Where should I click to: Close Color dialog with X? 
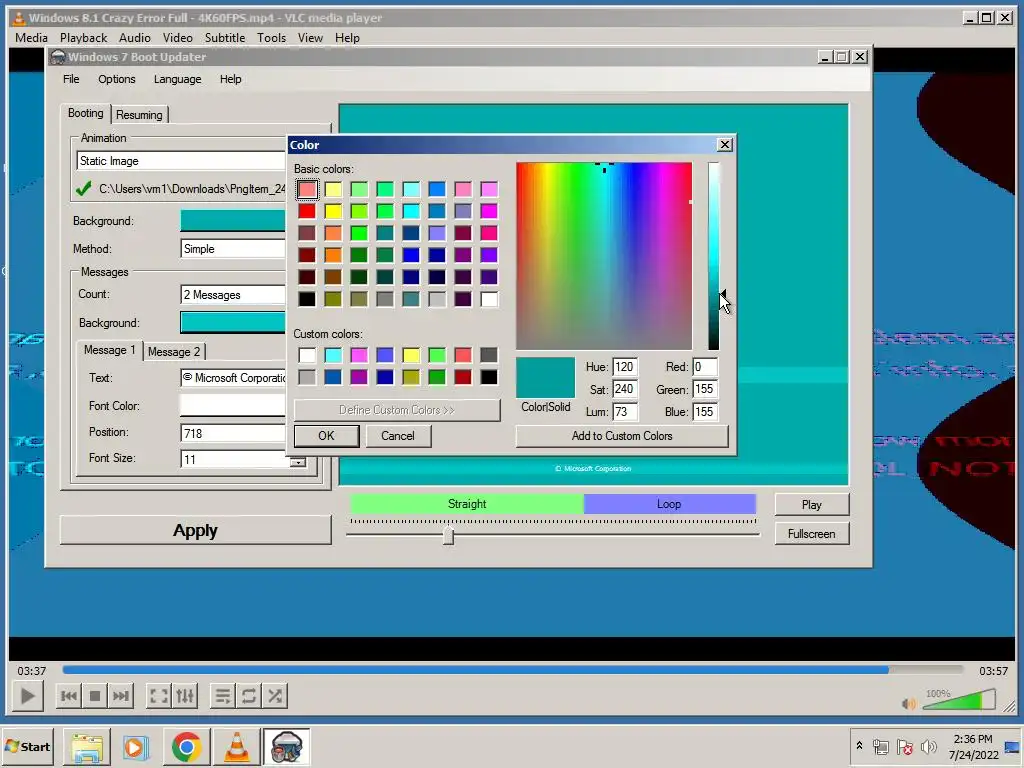pos(725,145)
